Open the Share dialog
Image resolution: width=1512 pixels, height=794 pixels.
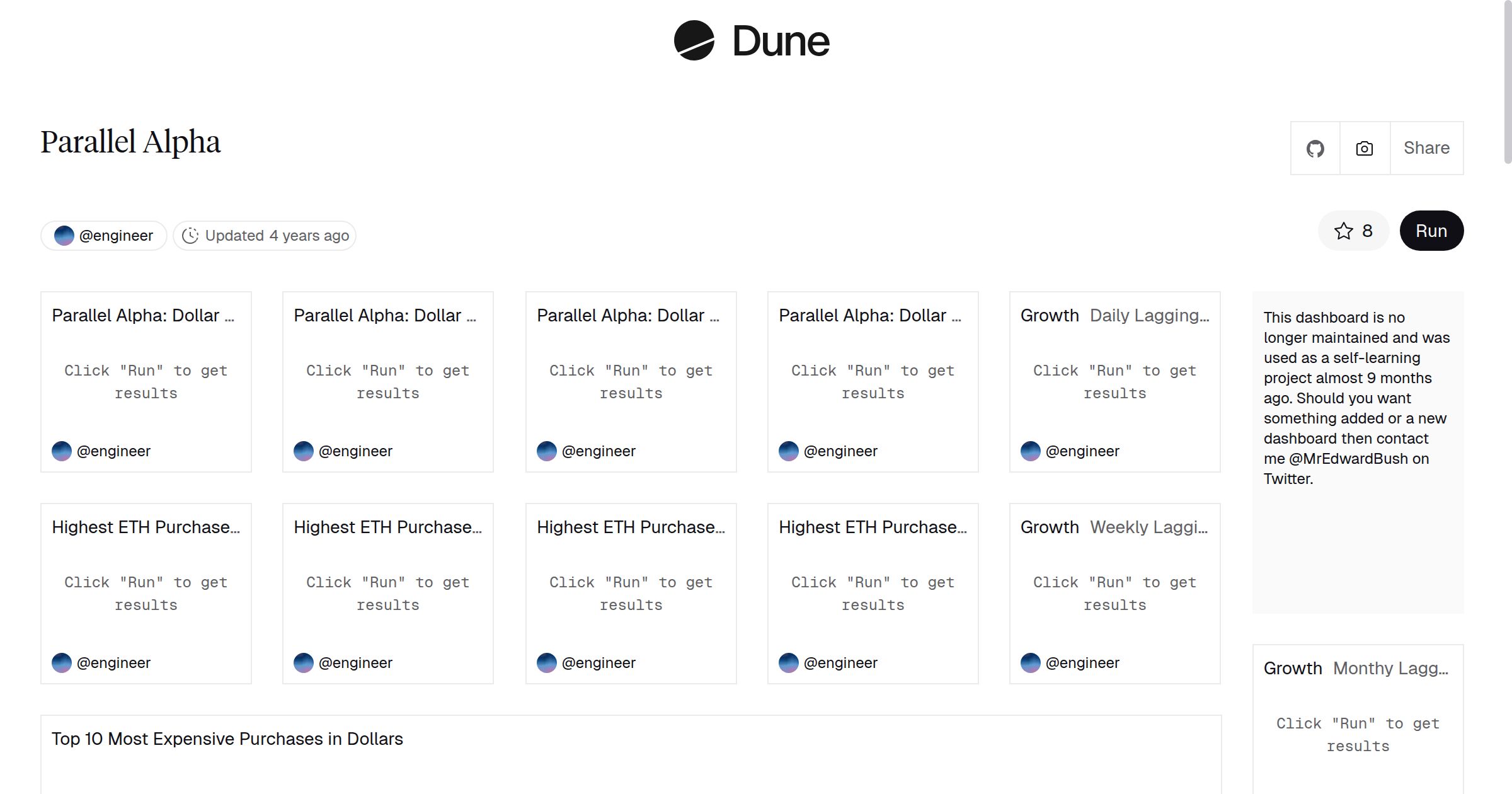(1426, 148)
